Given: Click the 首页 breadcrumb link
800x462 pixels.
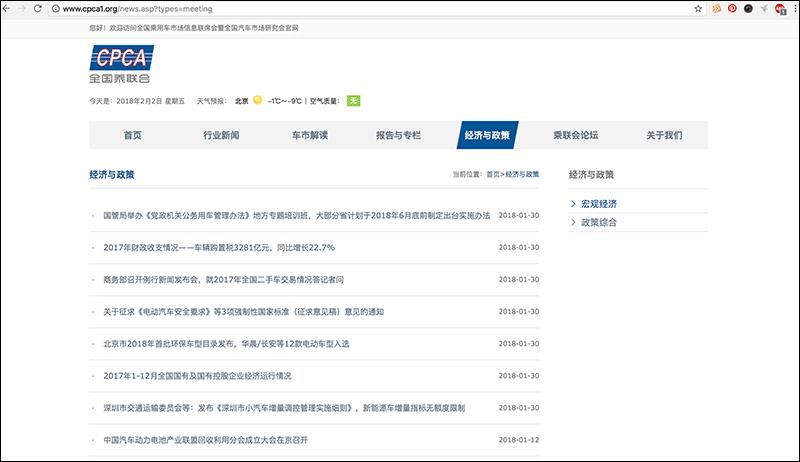Looking at the screenshot, I should point(493,174).
